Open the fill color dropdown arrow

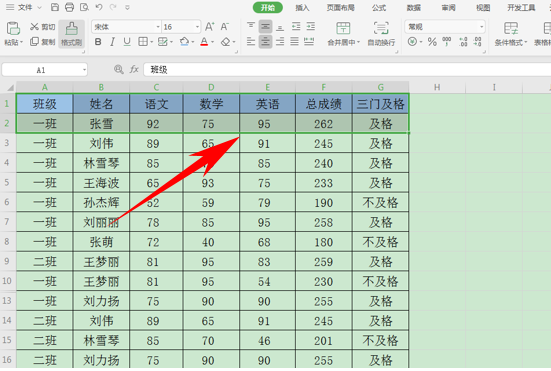193,43
